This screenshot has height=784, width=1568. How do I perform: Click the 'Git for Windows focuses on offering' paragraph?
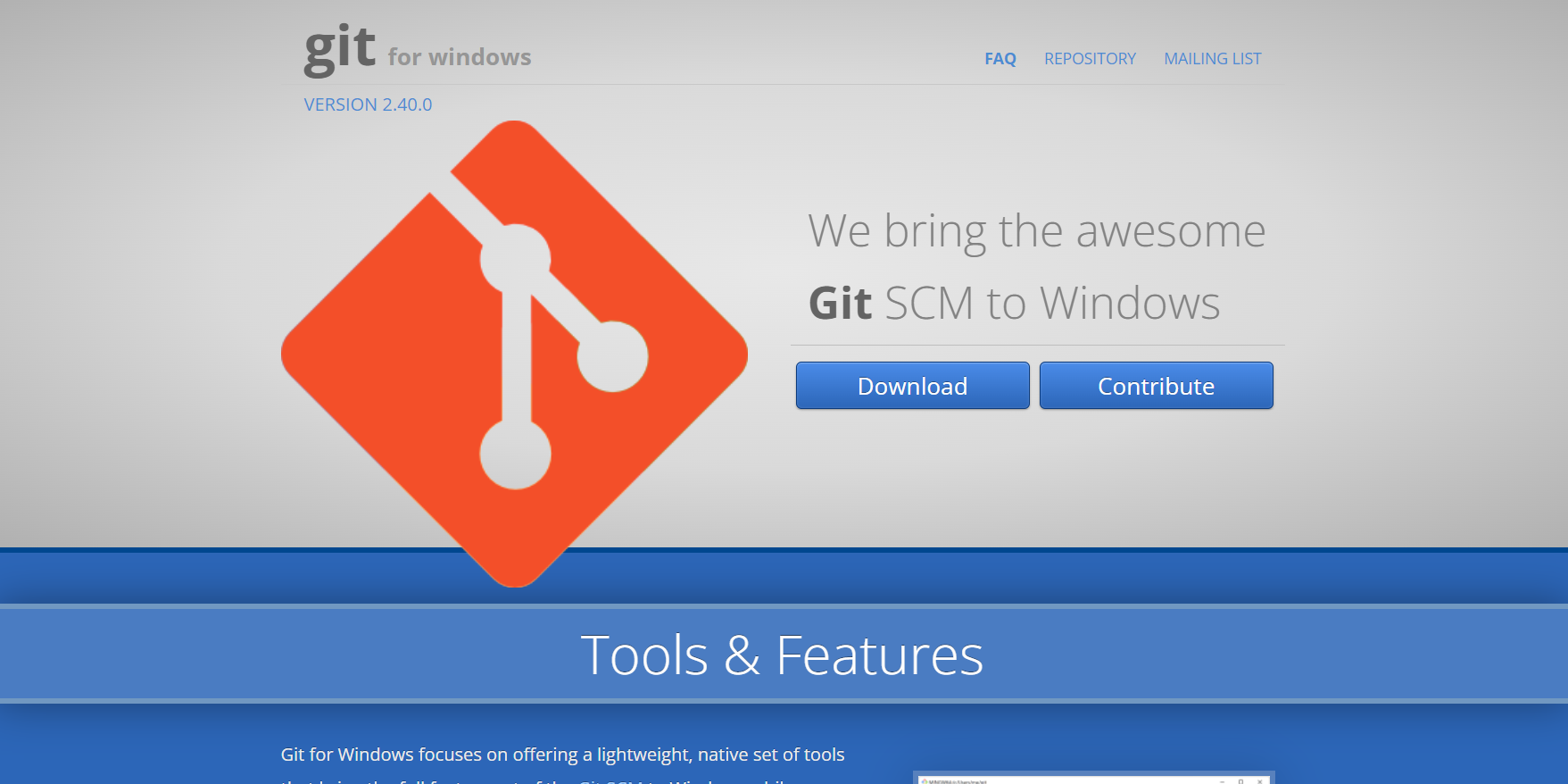[562, 766]
